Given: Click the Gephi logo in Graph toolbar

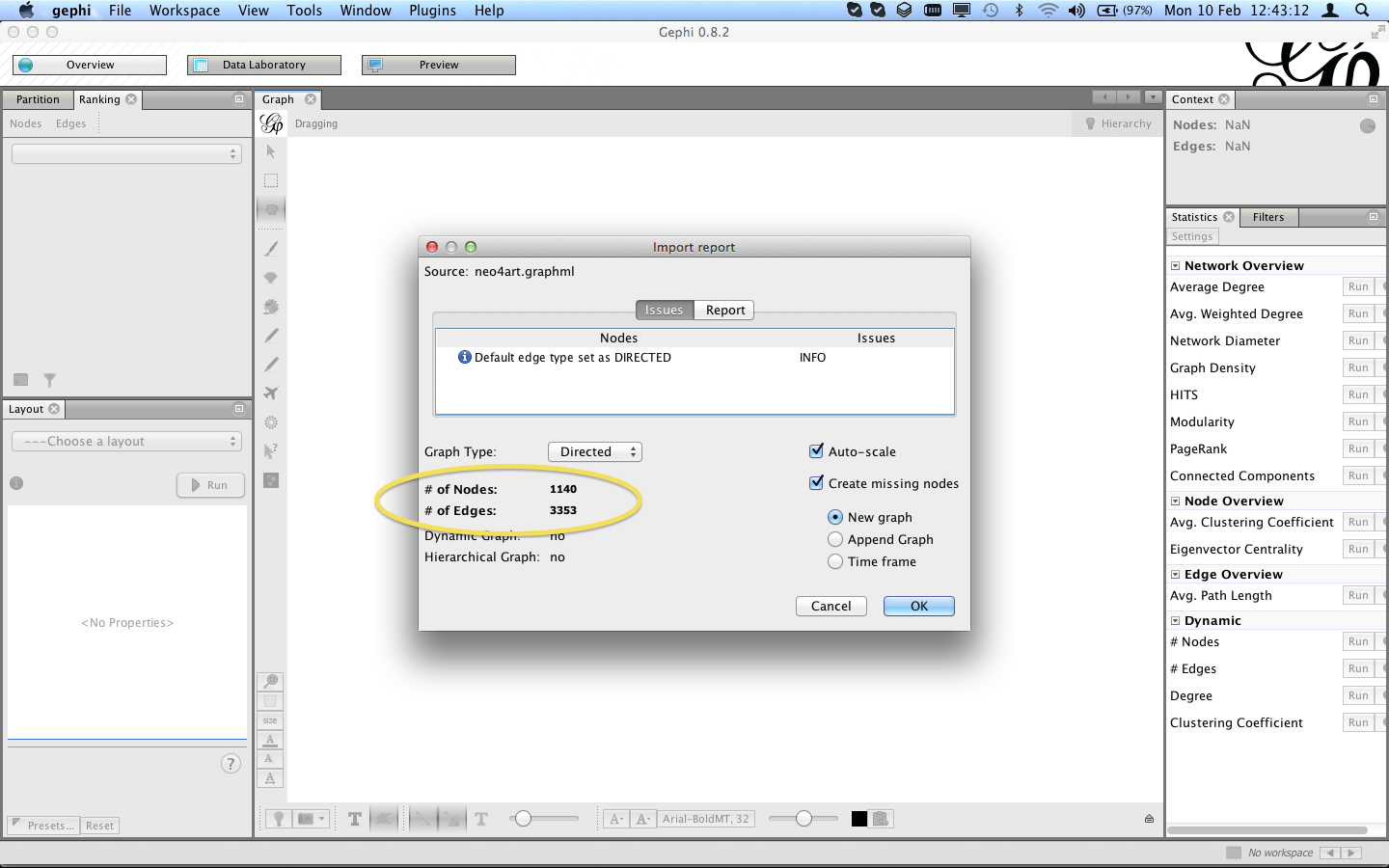Looking at the screenshot, I should click(272, 123).
